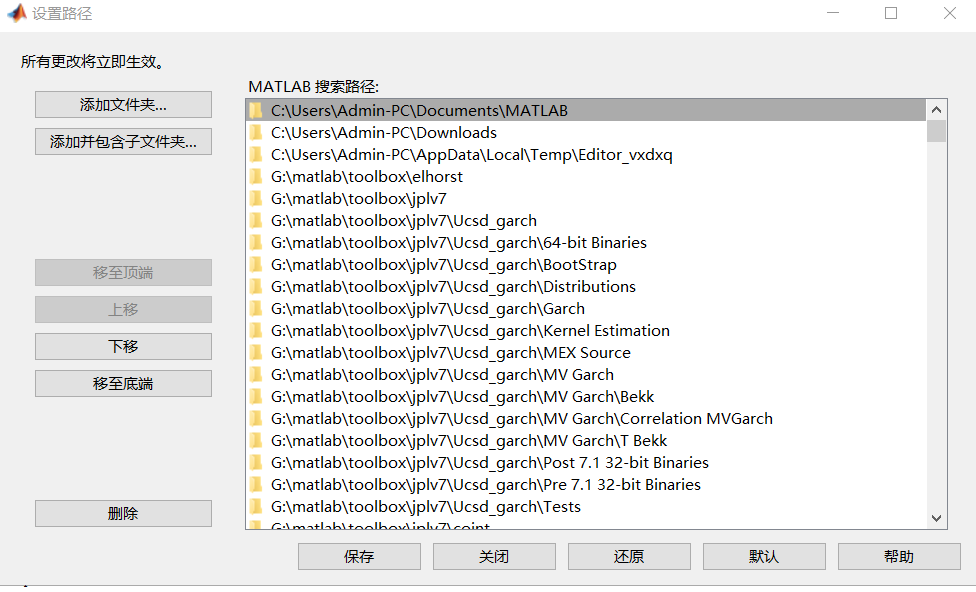Select Post 7.1 32-bit Binaries entry
976x592 pixels.
(x=586, y=463)
